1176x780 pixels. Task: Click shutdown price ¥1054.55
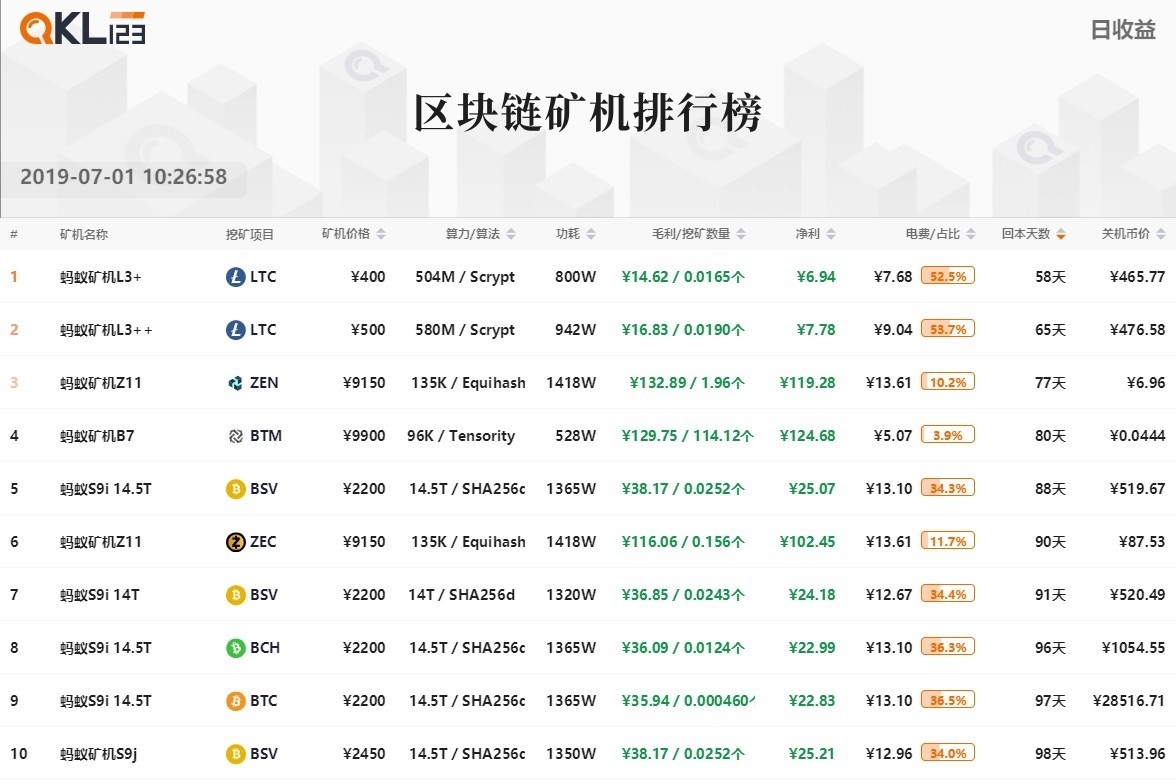click(1133, 648)
